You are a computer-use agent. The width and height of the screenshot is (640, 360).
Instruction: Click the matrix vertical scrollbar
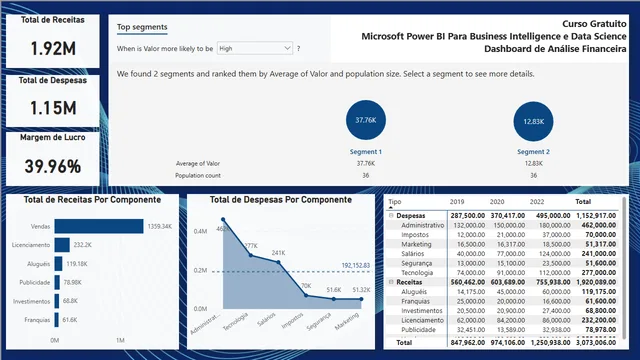624,267
